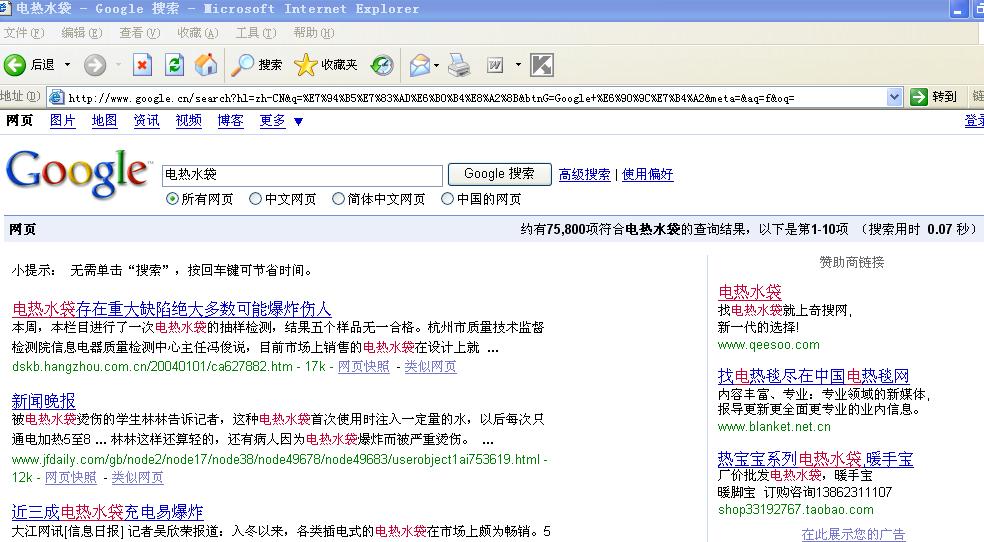Open the 收藏(A) menu
Image resolution: width=984 pixels, height=542 pixels.
pyautogui.click(x=198, y=33)
